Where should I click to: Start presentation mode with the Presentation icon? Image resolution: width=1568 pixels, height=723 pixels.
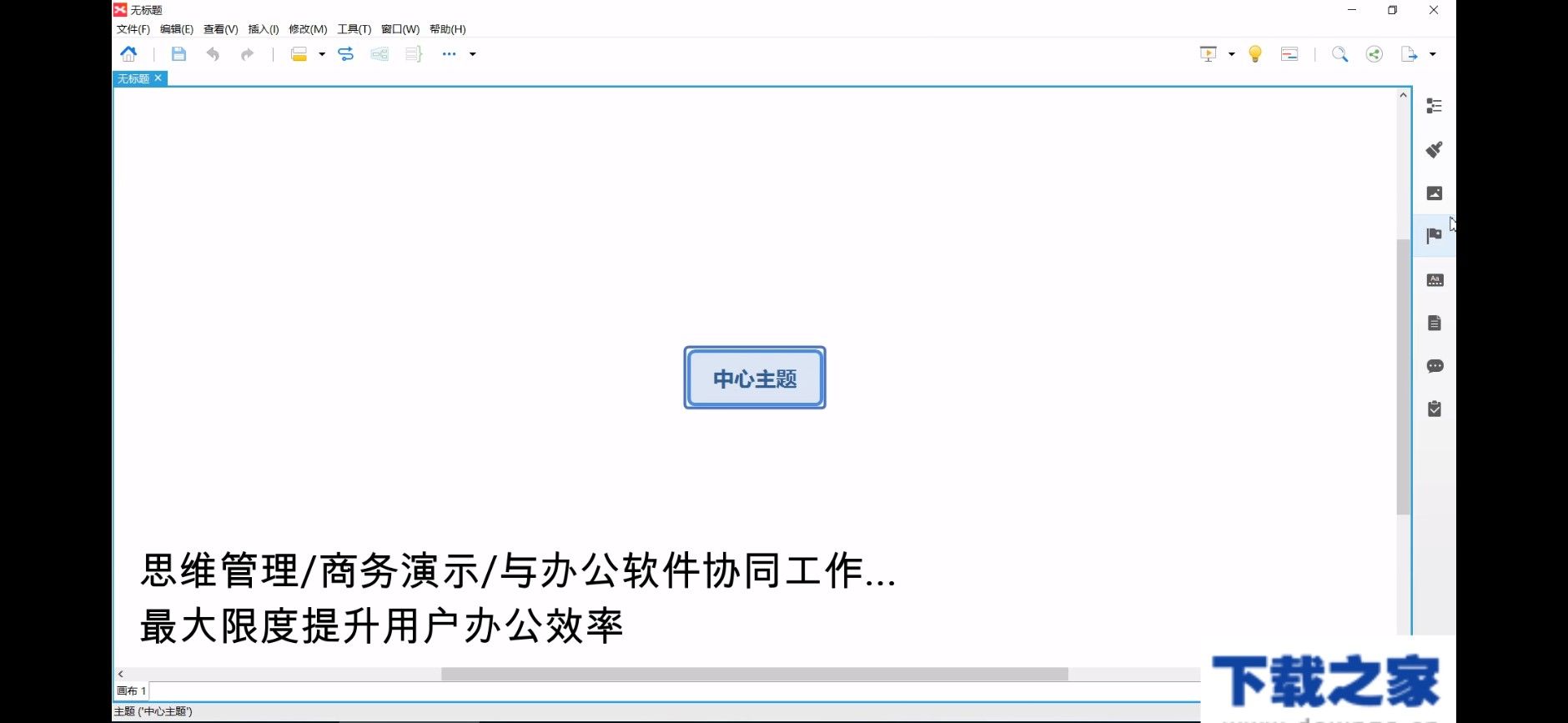coord(1209,54)
